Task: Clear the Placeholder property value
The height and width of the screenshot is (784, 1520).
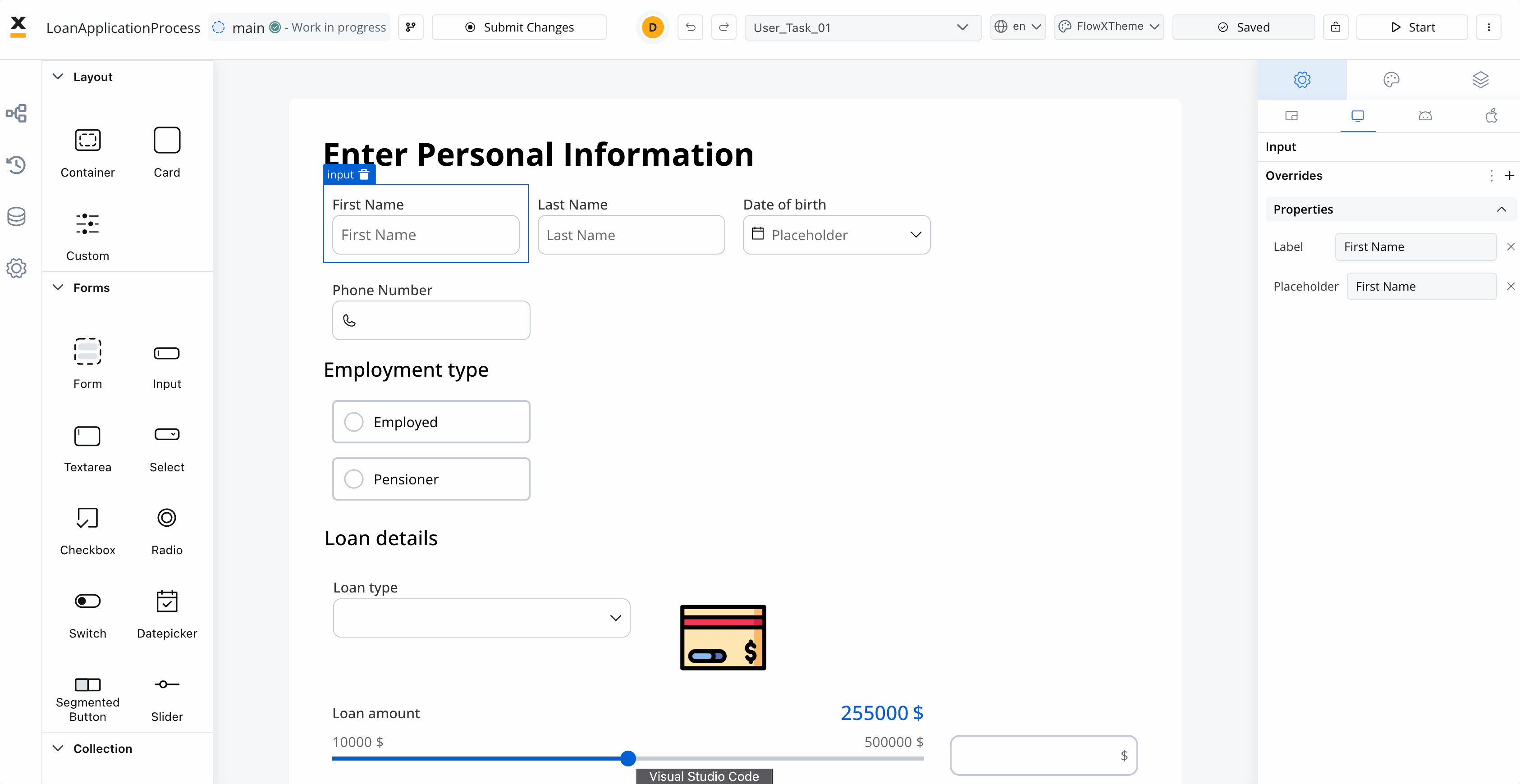Action: tap(1511, 286)
